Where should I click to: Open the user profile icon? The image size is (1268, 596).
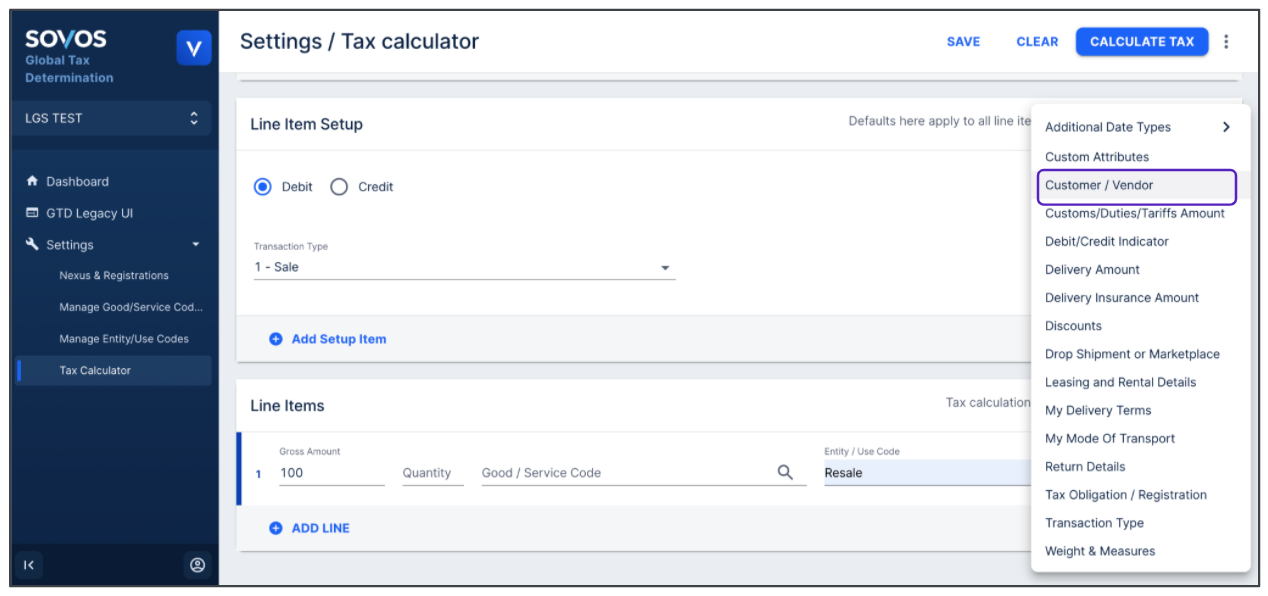[x=197, y=565]
